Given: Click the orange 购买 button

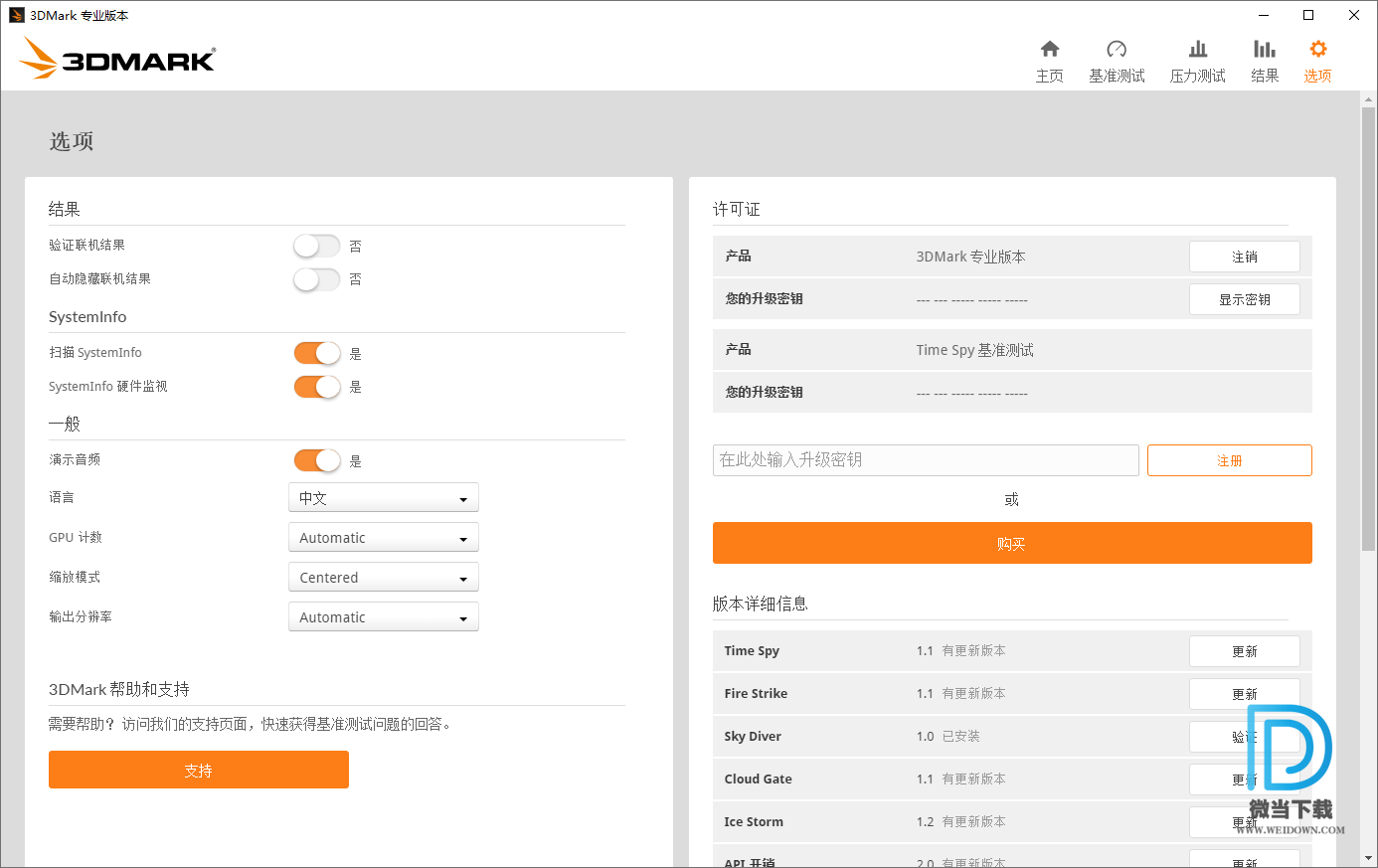Looking at the screenshot, I should coord(1012,543).
